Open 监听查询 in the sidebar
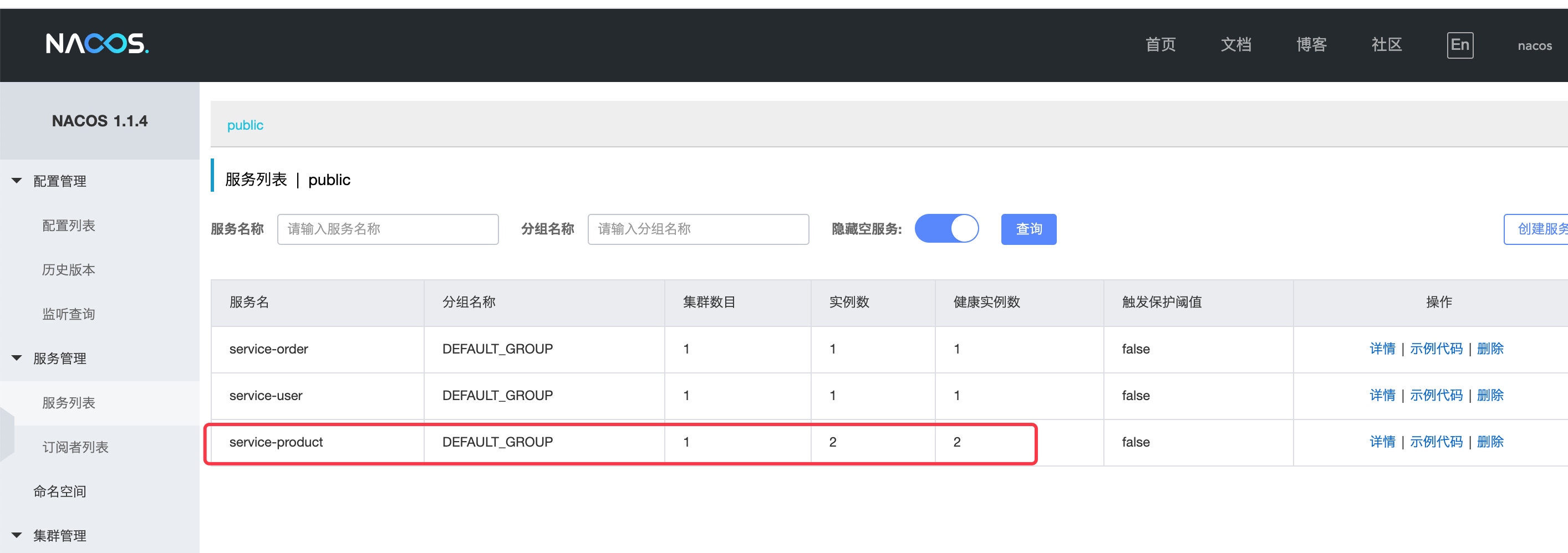This screenshot has height=553, width=1568. (x=69, y=314)
